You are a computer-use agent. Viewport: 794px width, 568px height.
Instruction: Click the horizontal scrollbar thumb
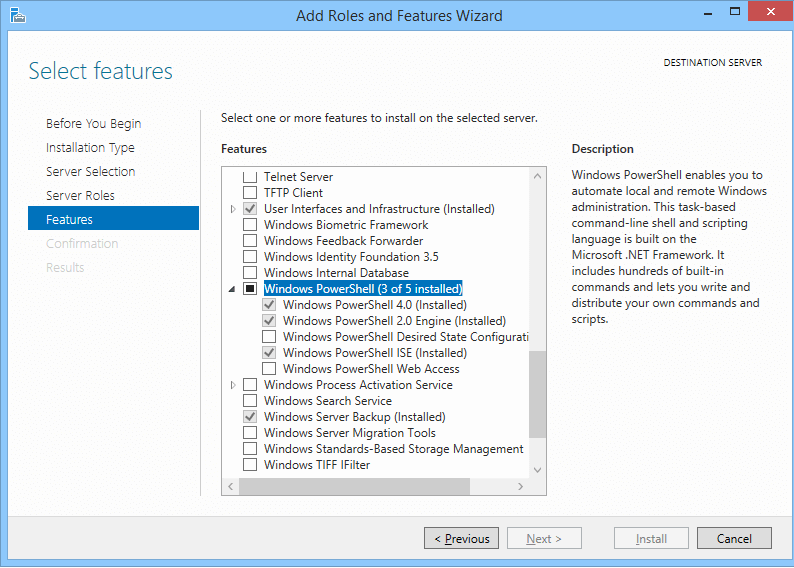point(354,486)
